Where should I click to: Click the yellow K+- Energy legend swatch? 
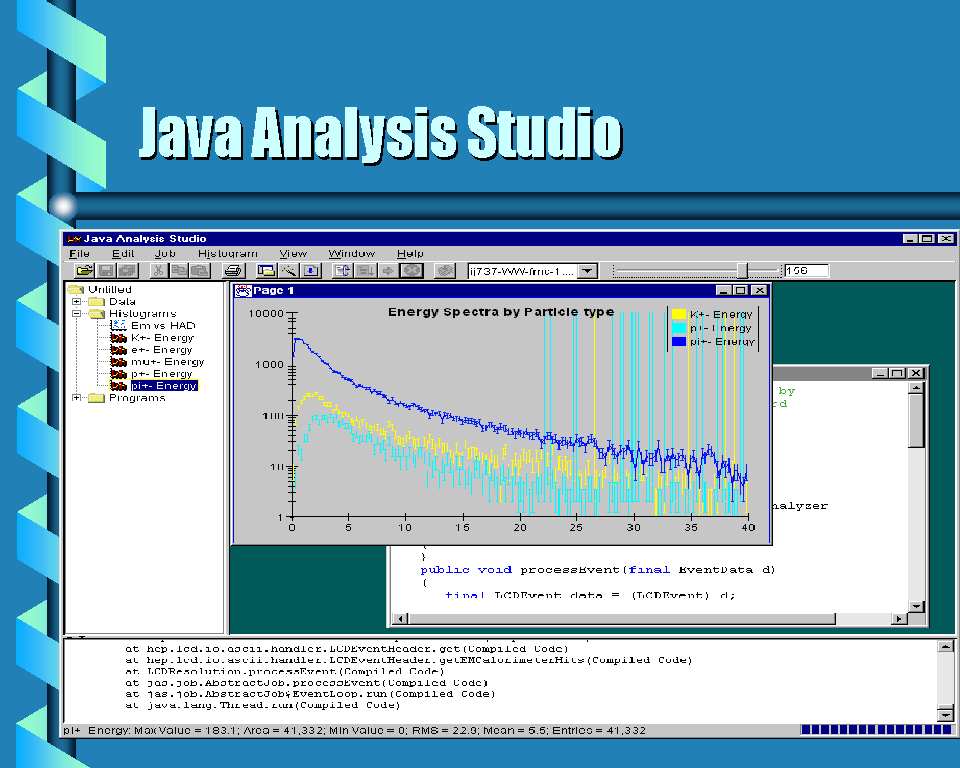pyautogui.click(x=678, y=314)
